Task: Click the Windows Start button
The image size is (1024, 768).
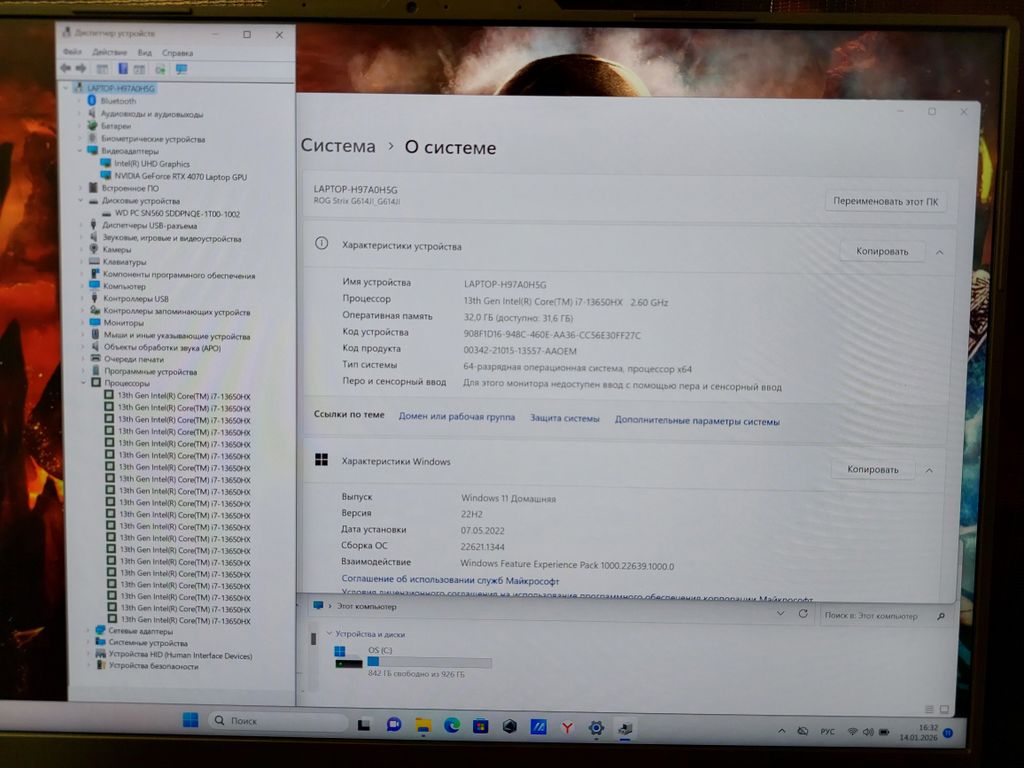Action: click(190, 721)
